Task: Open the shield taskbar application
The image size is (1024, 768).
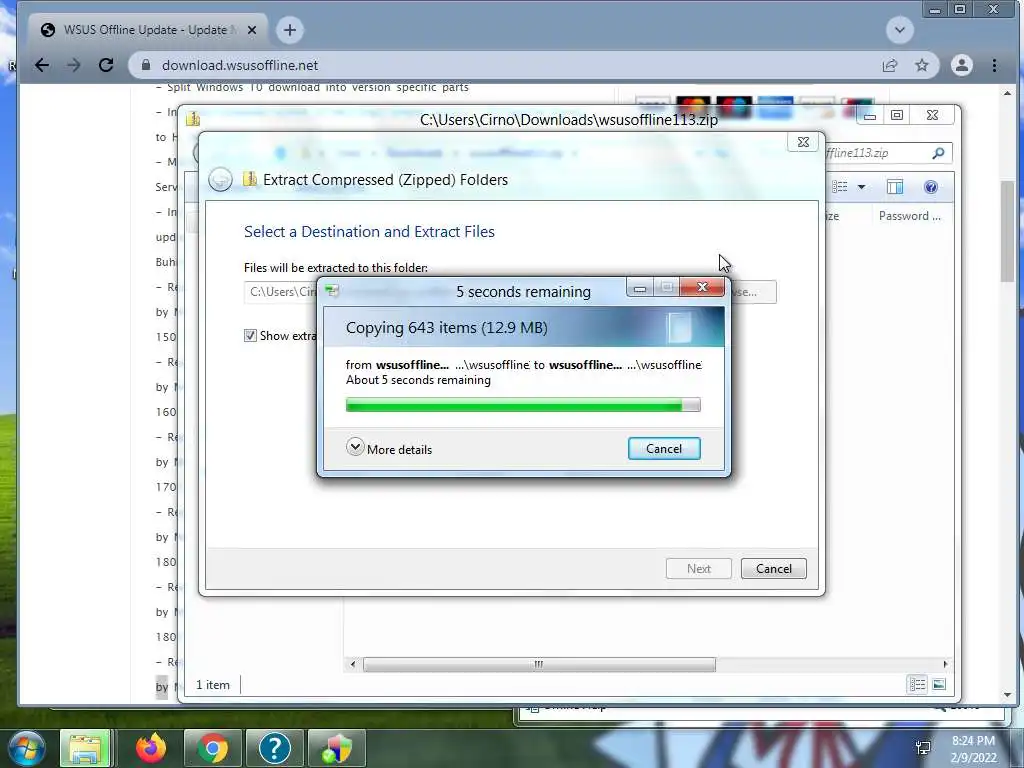Action: click(336, 748)
